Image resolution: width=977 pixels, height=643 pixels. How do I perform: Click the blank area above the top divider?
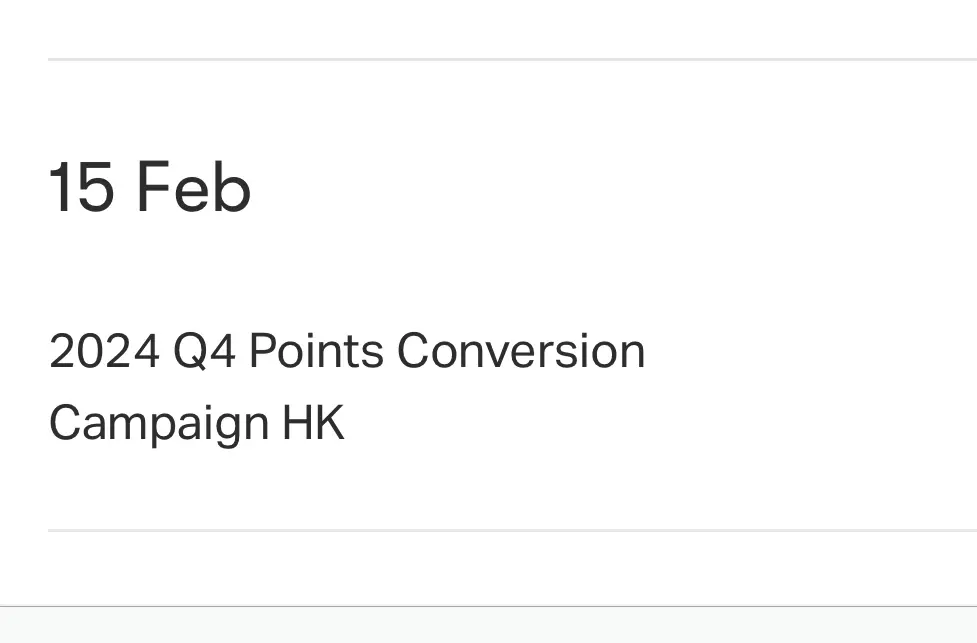point(488,28)
